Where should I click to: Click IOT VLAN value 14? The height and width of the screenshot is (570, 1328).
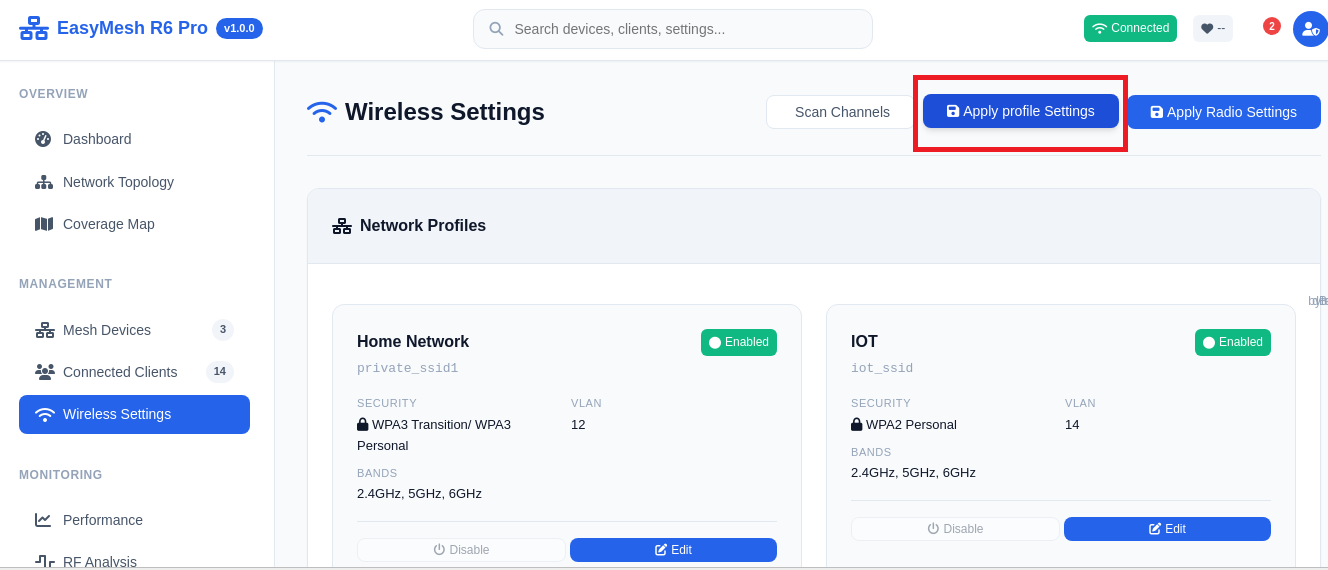(x=1072, y=424)
